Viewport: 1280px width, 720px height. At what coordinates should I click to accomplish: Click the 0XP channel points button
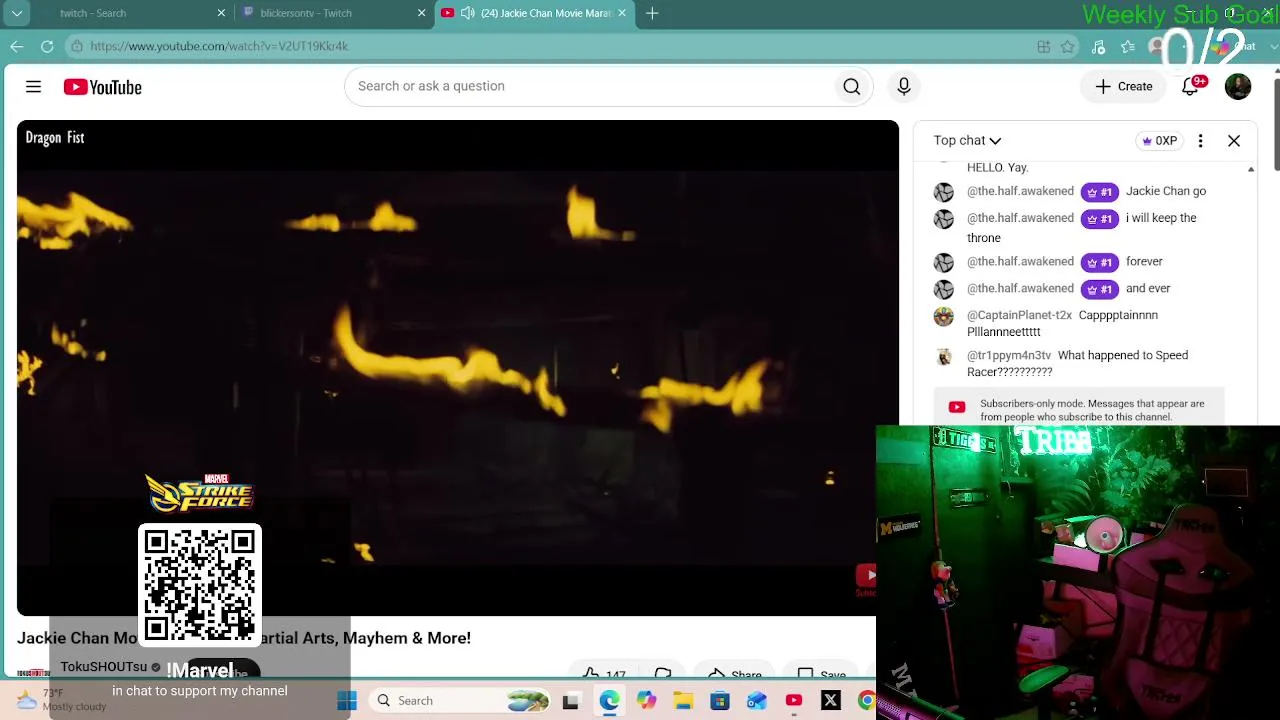click(x=1160, y=141)
